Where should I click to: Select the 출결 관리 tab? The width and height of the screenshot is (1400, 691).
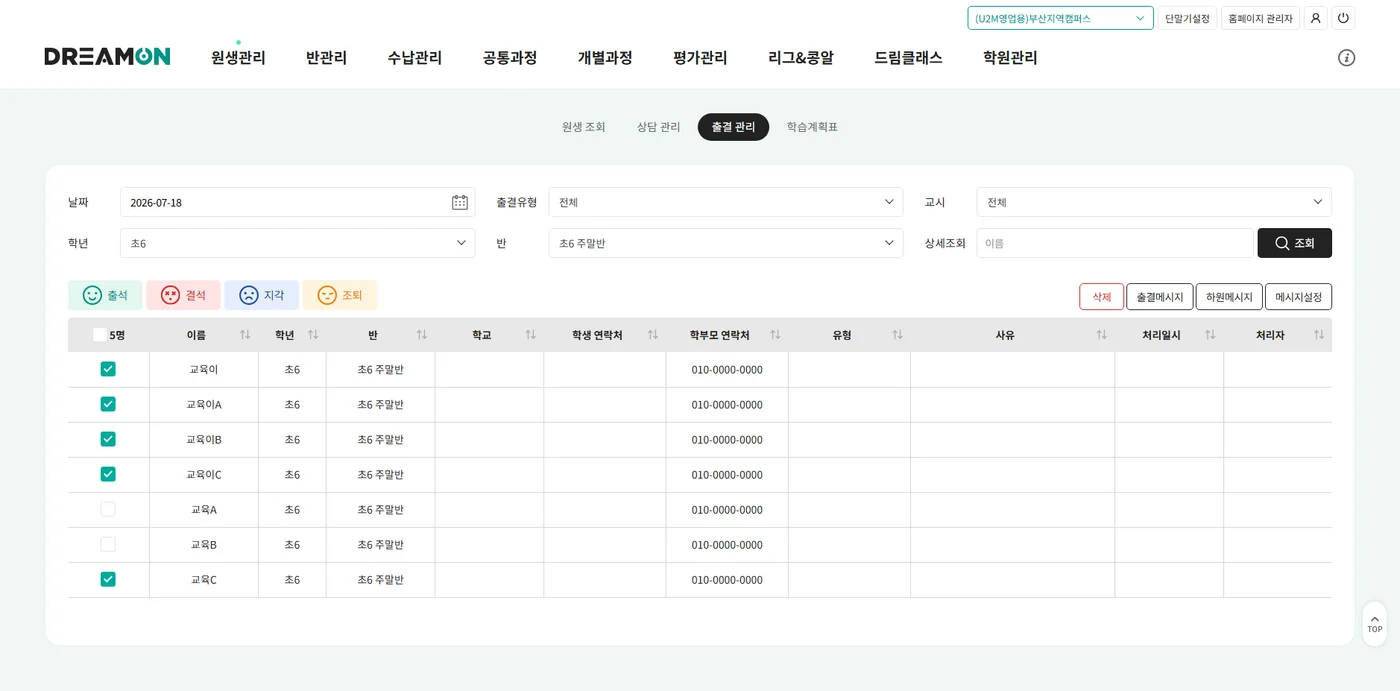tap(733, 127)
